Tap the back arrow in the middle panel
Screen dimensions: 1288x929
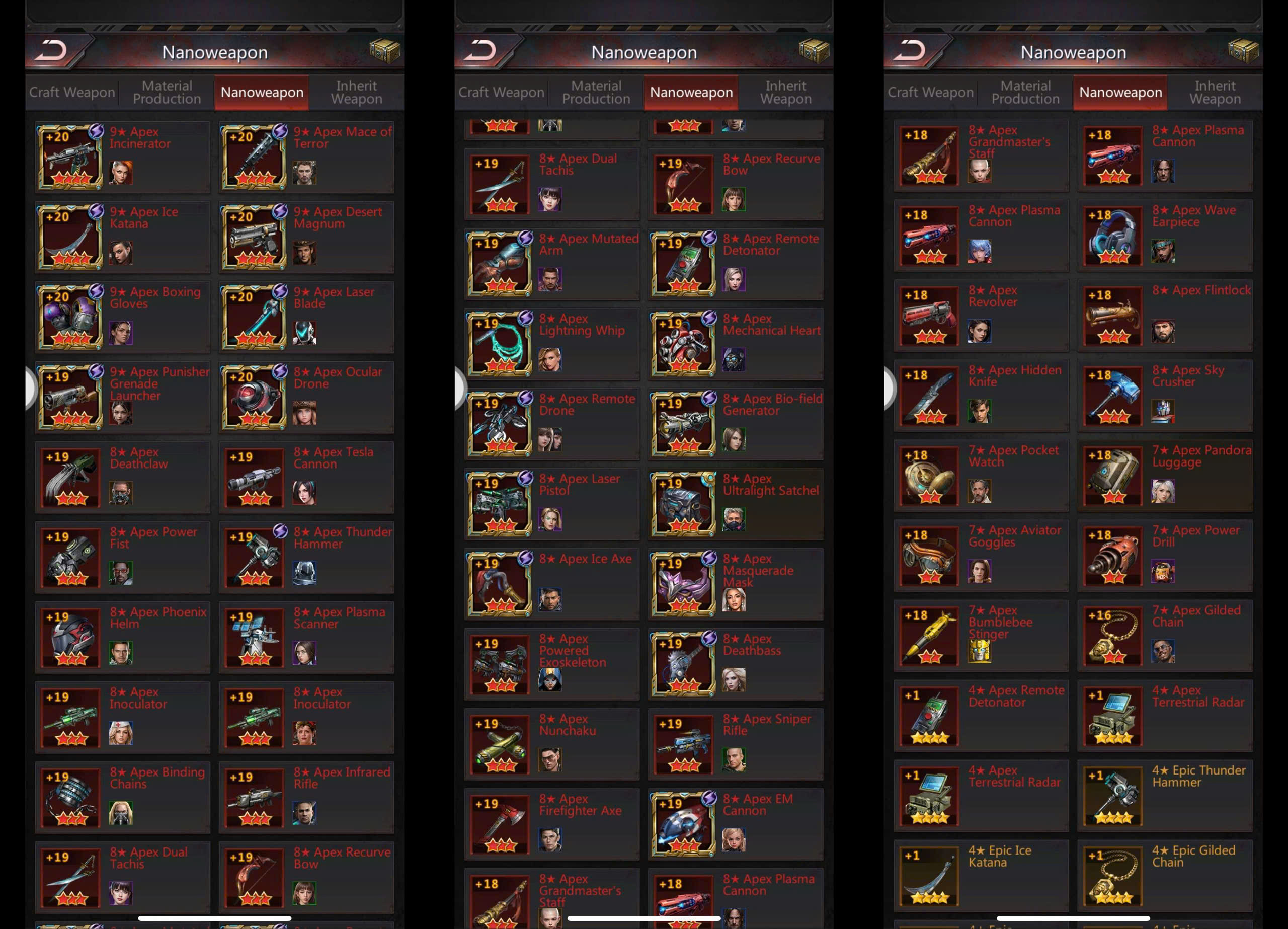[x=480, y=51]
